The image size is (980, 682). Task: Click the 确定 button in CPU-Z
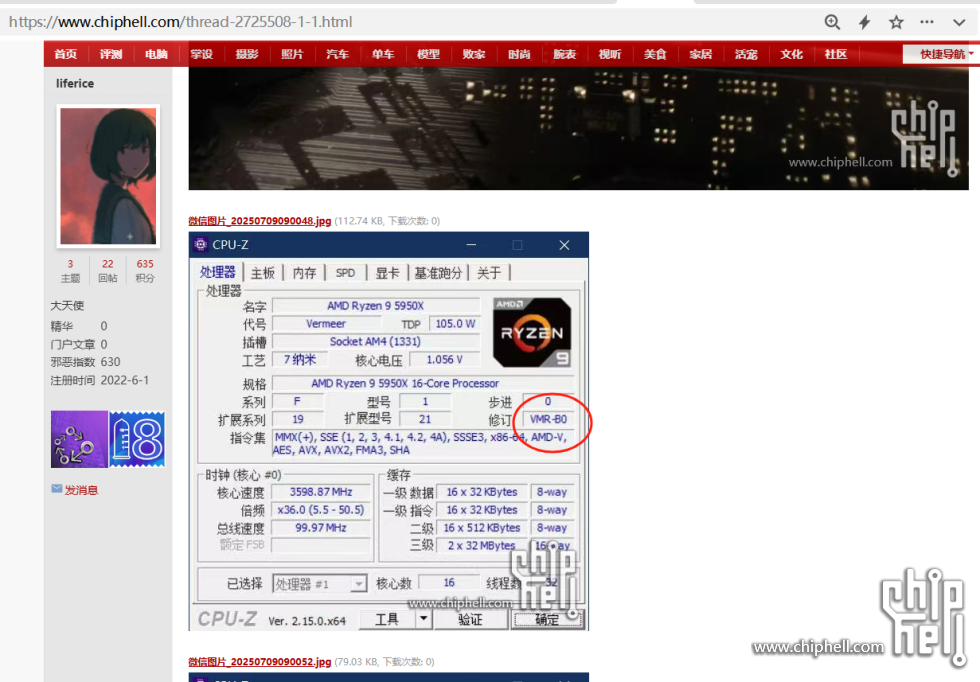(x=548, y=619)
